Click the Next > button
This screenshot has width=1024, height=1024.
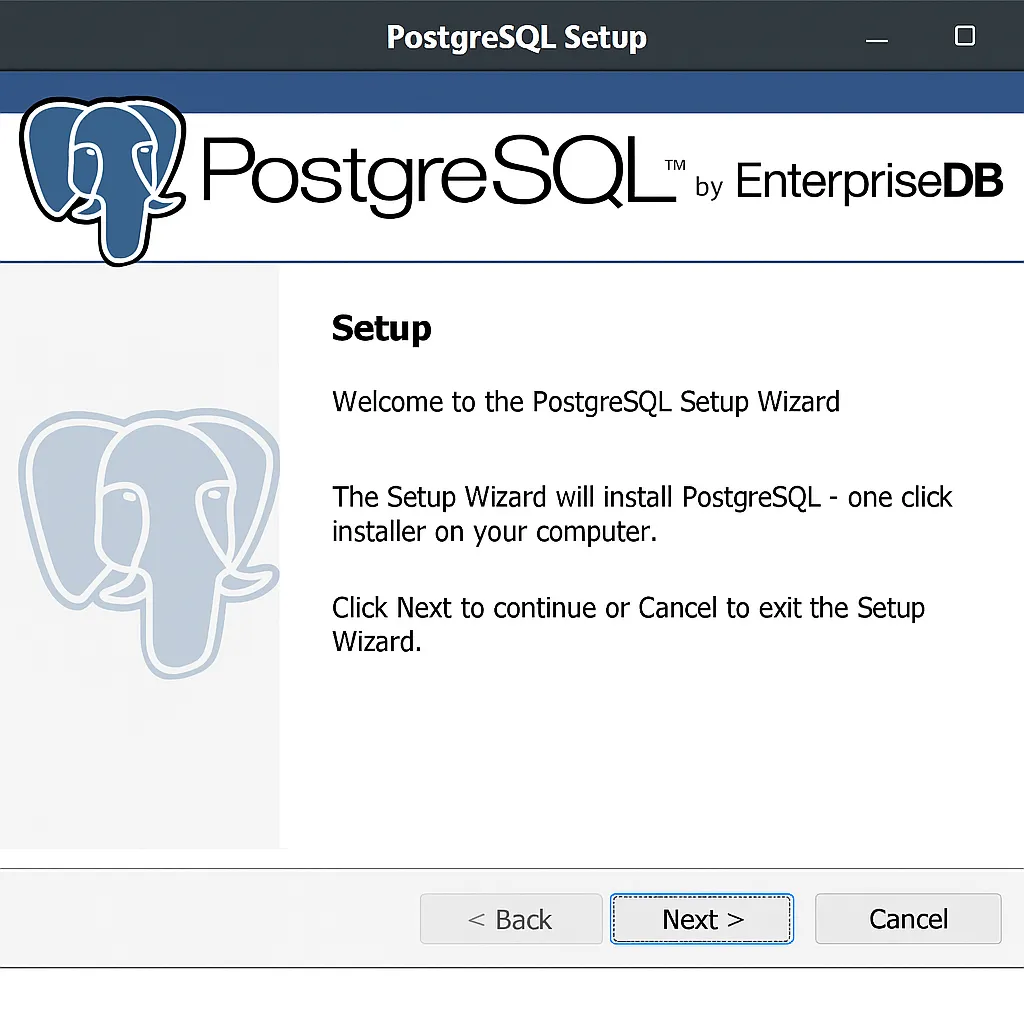[x=702, y=919]
